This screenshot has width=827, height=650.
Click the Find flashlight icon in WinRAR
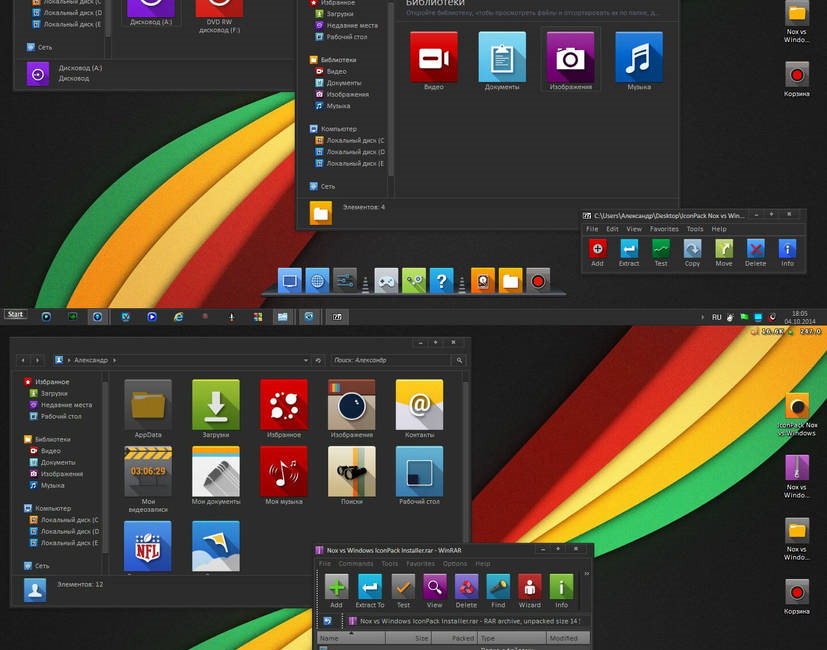click(x=498, y=587)
